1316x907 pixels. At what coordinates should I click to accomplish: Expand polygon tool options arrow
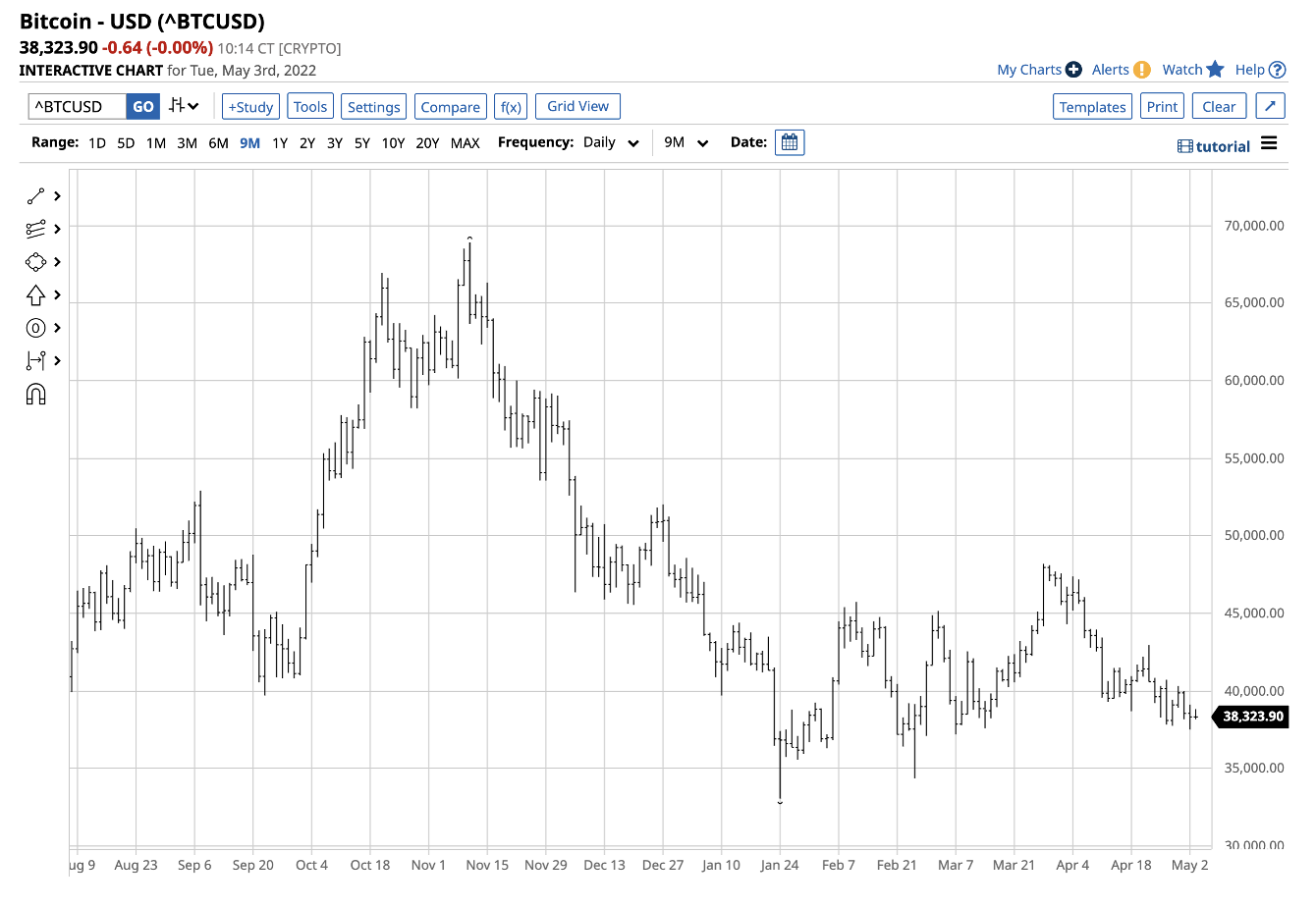57,262
